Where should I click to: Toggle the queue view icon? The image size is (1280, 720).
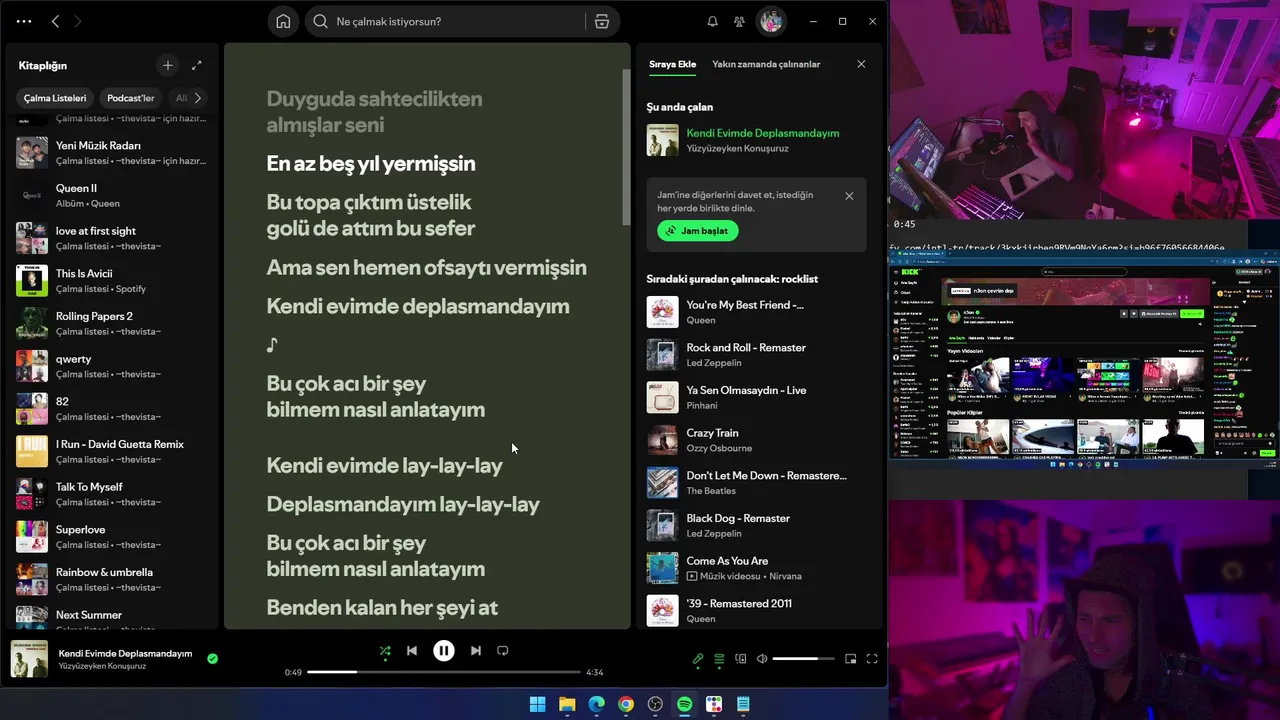pyautogui.click(x=719, y=659)
